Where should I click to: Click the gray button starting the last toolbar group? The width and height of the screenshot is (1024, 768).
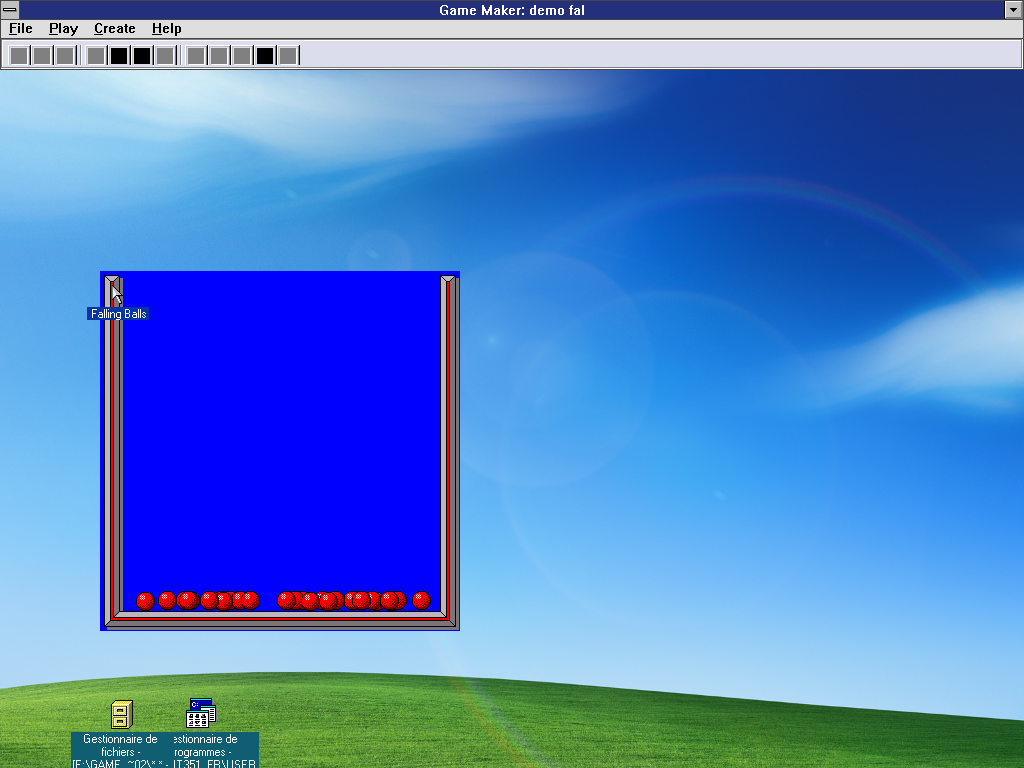point(196,55)
